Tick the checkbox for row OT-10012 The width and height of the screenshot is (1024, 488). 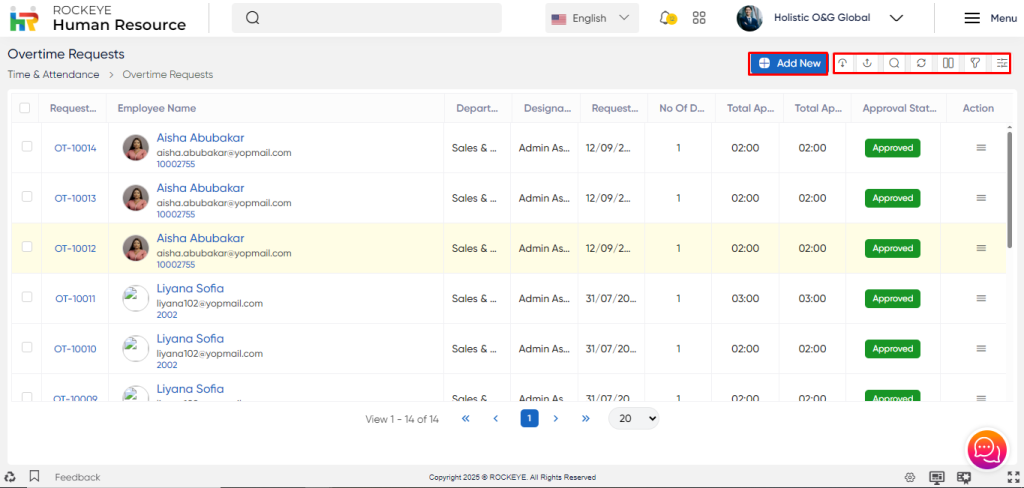click(26, 247)
